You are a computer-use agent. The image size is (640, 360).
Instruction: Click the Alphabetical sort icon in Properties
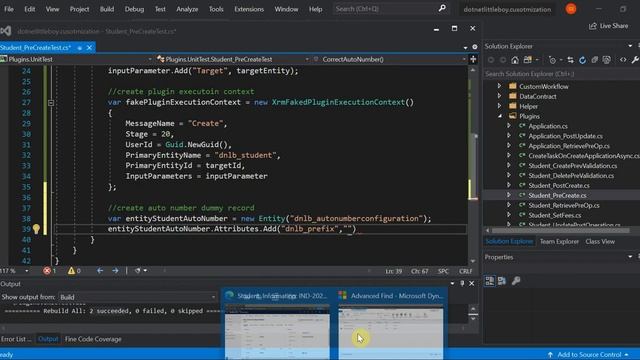tap(502, 281)
